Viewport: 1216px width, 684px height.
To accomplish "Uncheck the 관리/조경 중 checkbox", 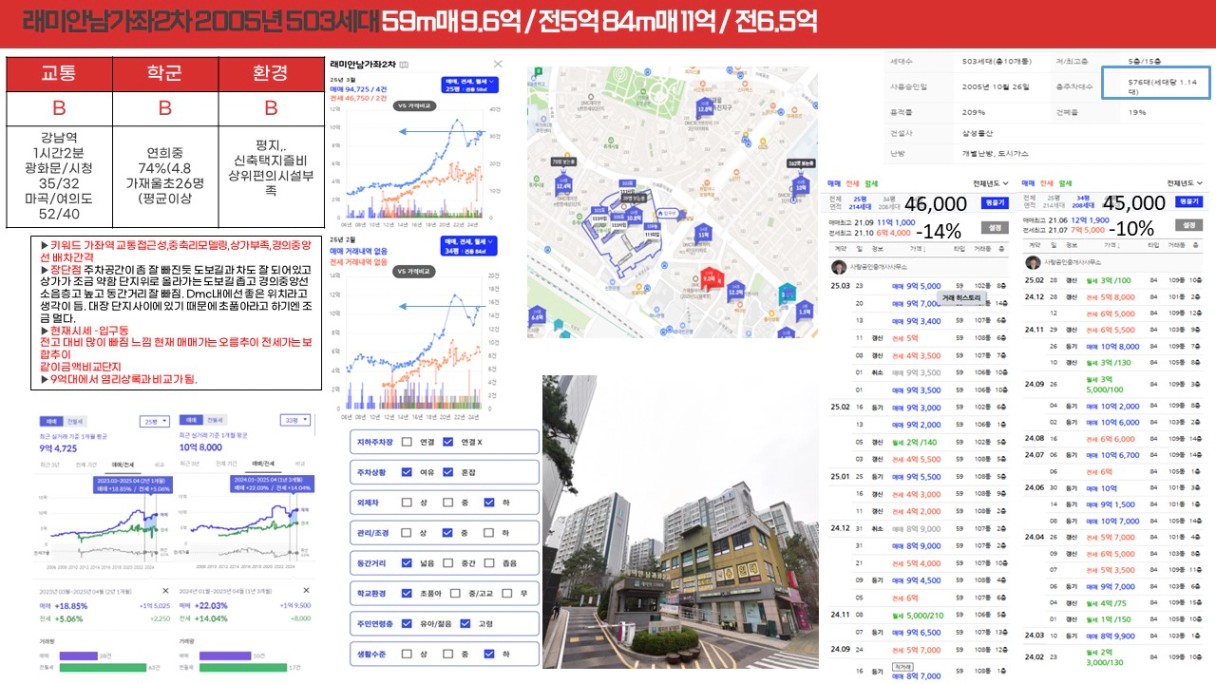I will click(447, 533).
